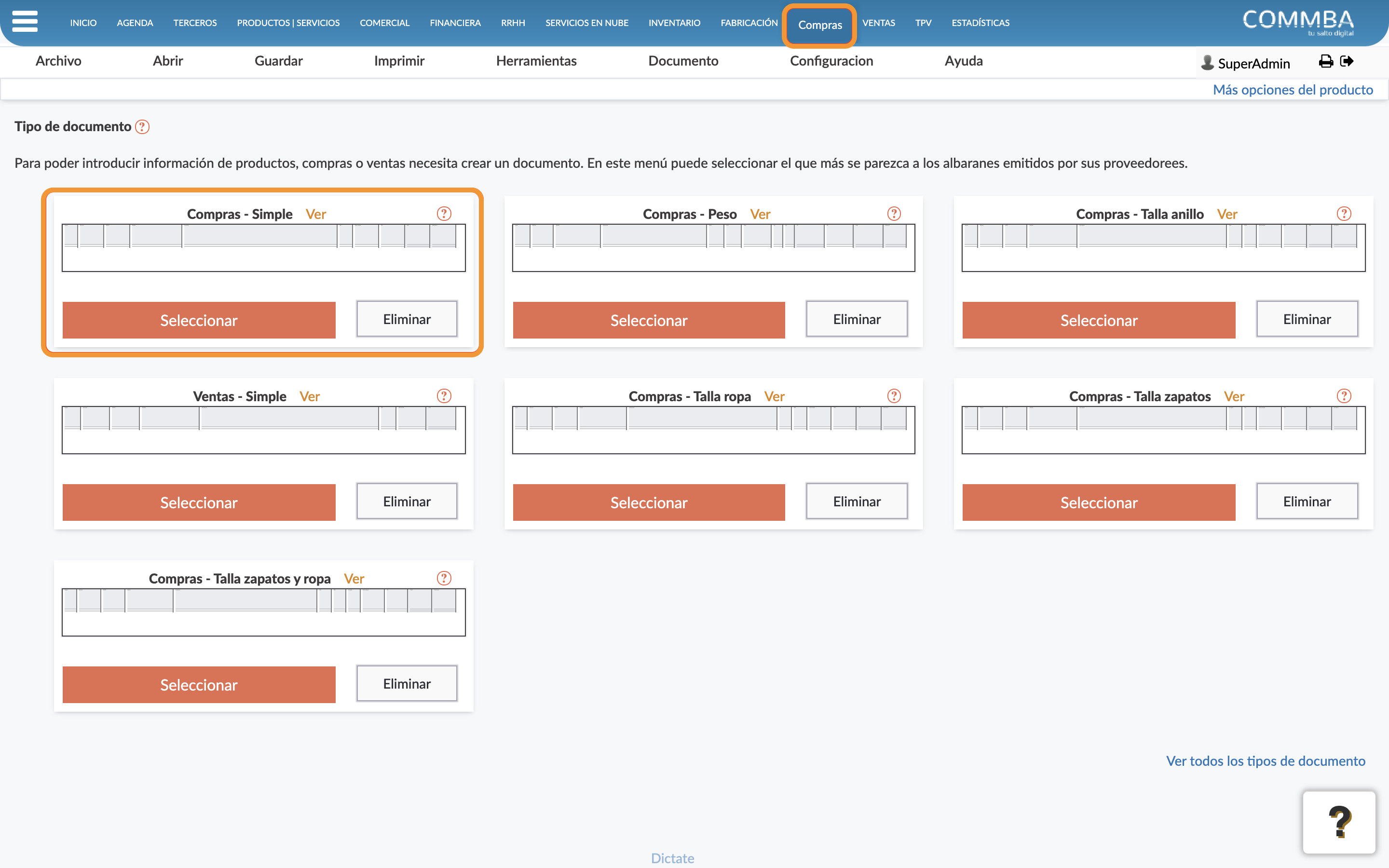The width and height of the screenshot is (1389, 868).
Task: Click the Compras - Talla zapatos y ropa preview thumbnail
Action: pyautogui.click(x=263, y=612)
